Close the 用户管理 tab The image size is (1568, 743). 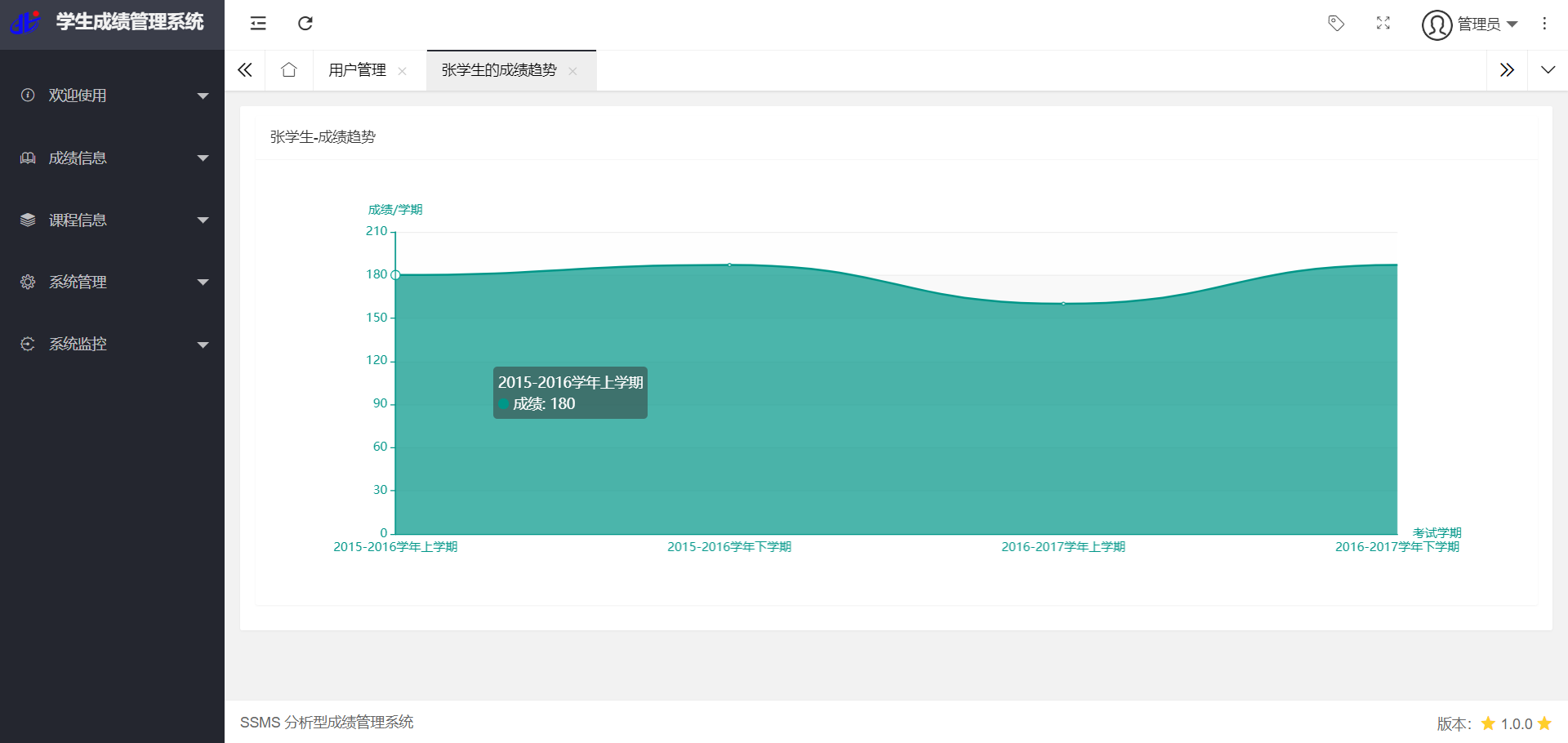pyautogui.click(x=403, y=71)
